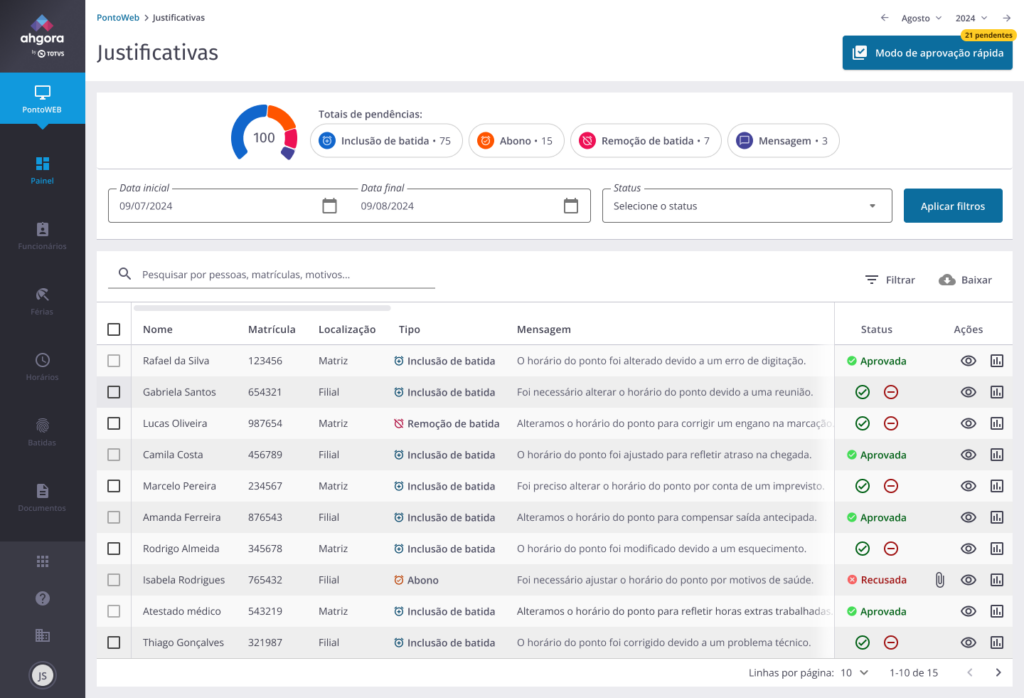This screenshot has width=1024, height=698.
Task: View details eye icon for Rafael da Silva
Action: pyautogui.click(x=967, y=361)
